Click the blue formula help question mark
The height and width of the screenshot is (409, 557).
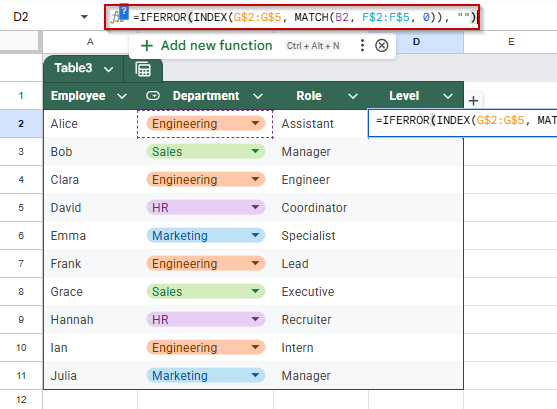(124, 12)
